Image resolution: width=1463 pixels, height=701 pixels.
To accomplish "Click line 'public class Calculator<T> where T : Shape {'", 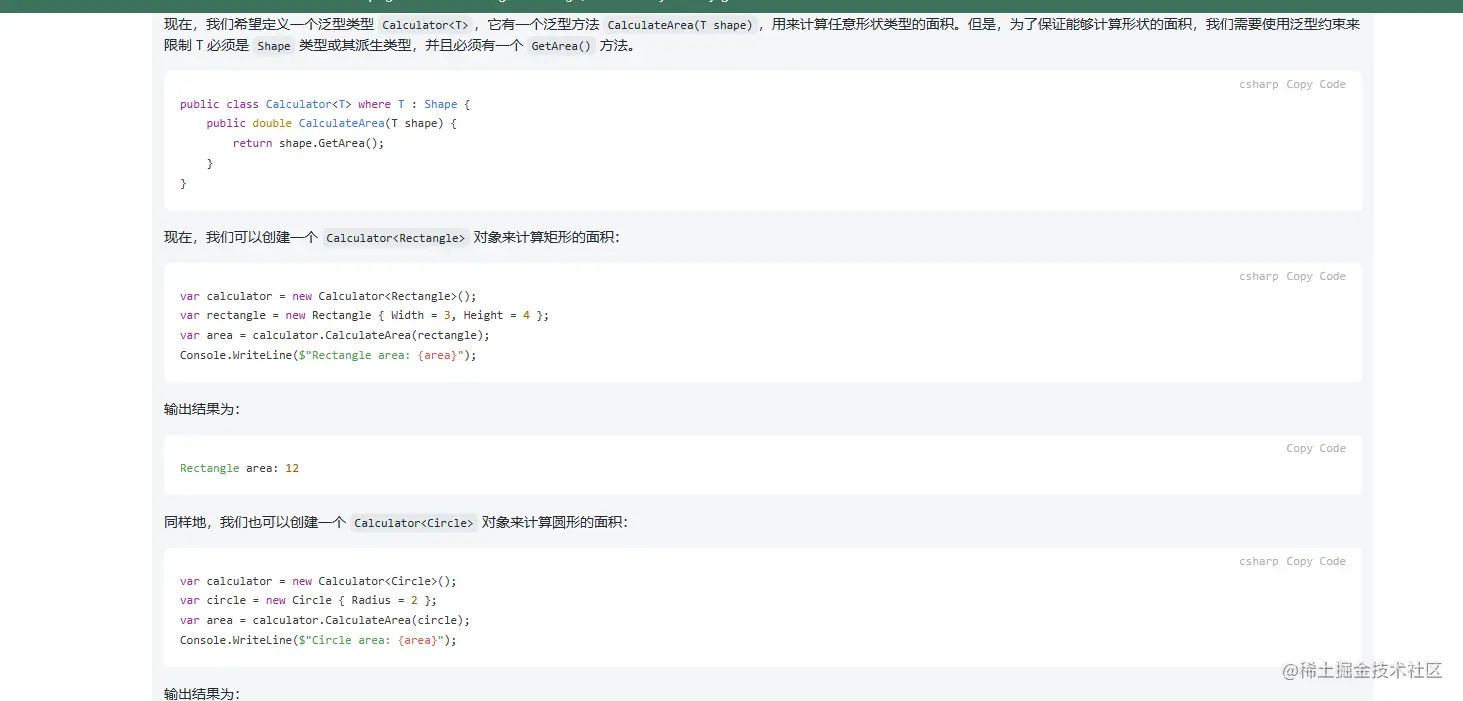I will (325, 104).
